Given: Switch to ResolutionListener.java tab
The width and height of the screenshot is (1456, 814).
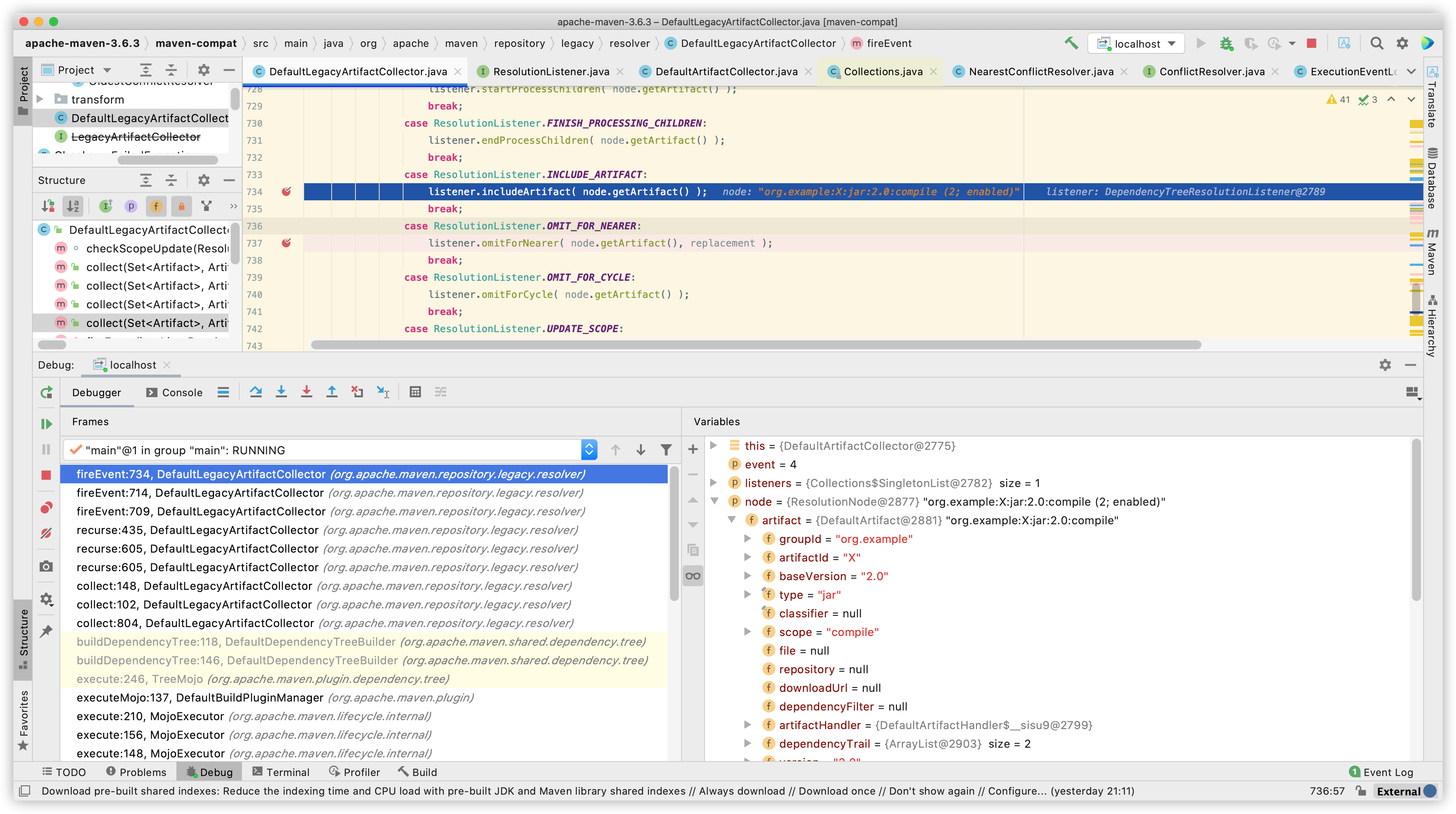Looking at the screenshot, I should 550,71.
